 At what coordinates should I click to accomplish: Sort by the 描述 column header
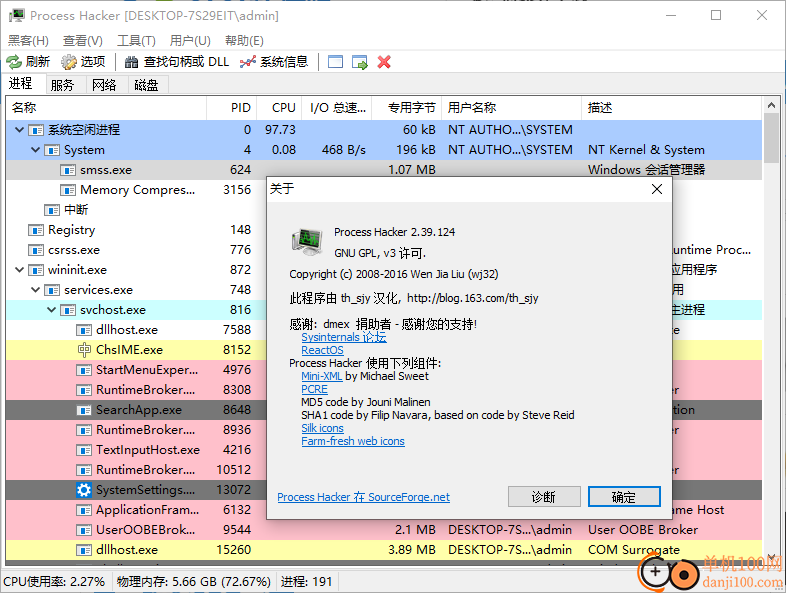[x=672, y=108]
